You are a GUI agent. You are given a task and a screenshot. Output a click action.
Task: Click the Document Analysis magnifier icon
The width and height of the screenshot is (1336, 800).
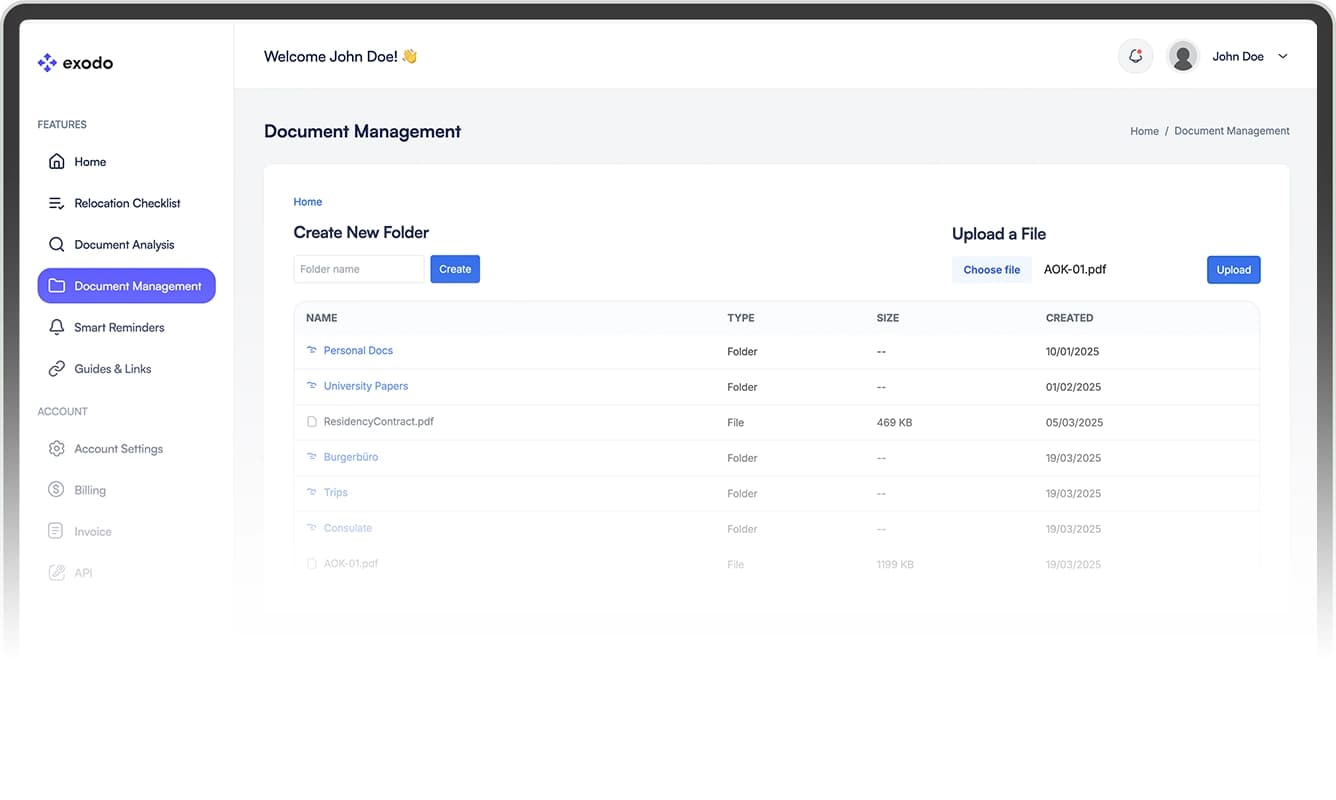(57, 244)
